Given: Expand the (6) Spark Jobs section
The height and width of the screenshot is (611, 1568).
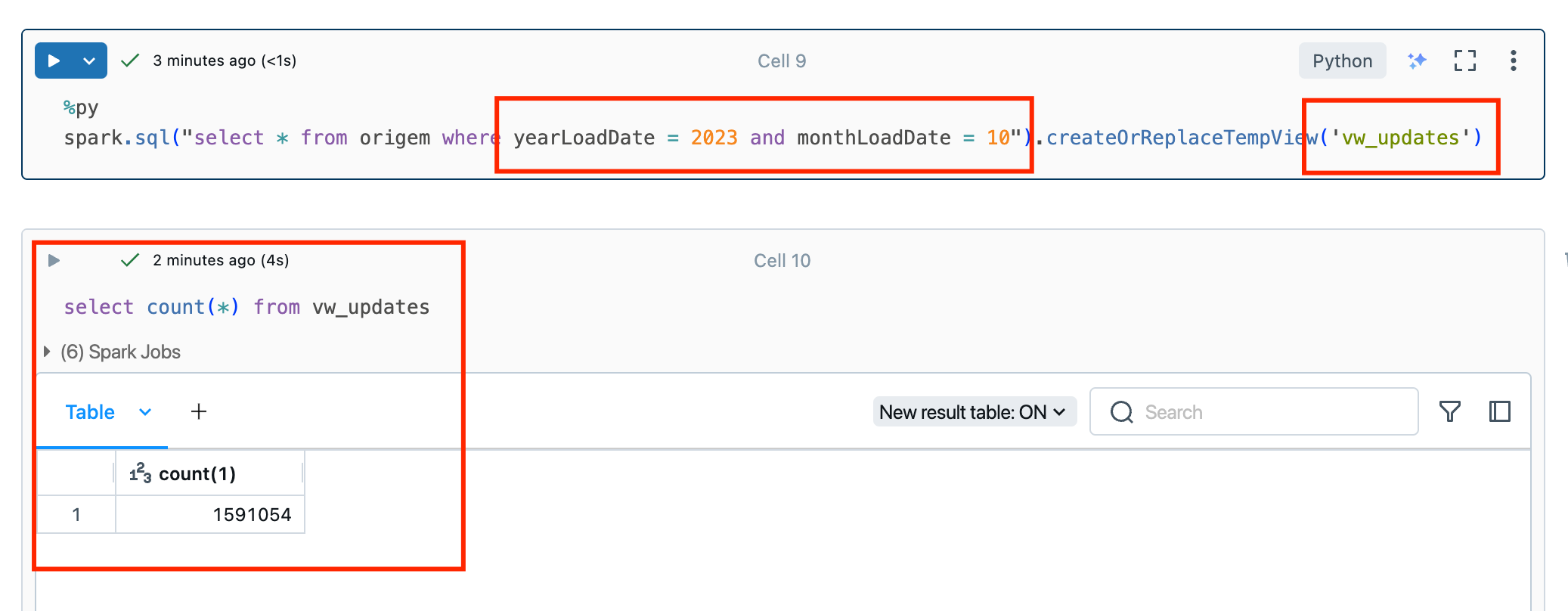Looking at the screenshot, I should pos(113,352).
